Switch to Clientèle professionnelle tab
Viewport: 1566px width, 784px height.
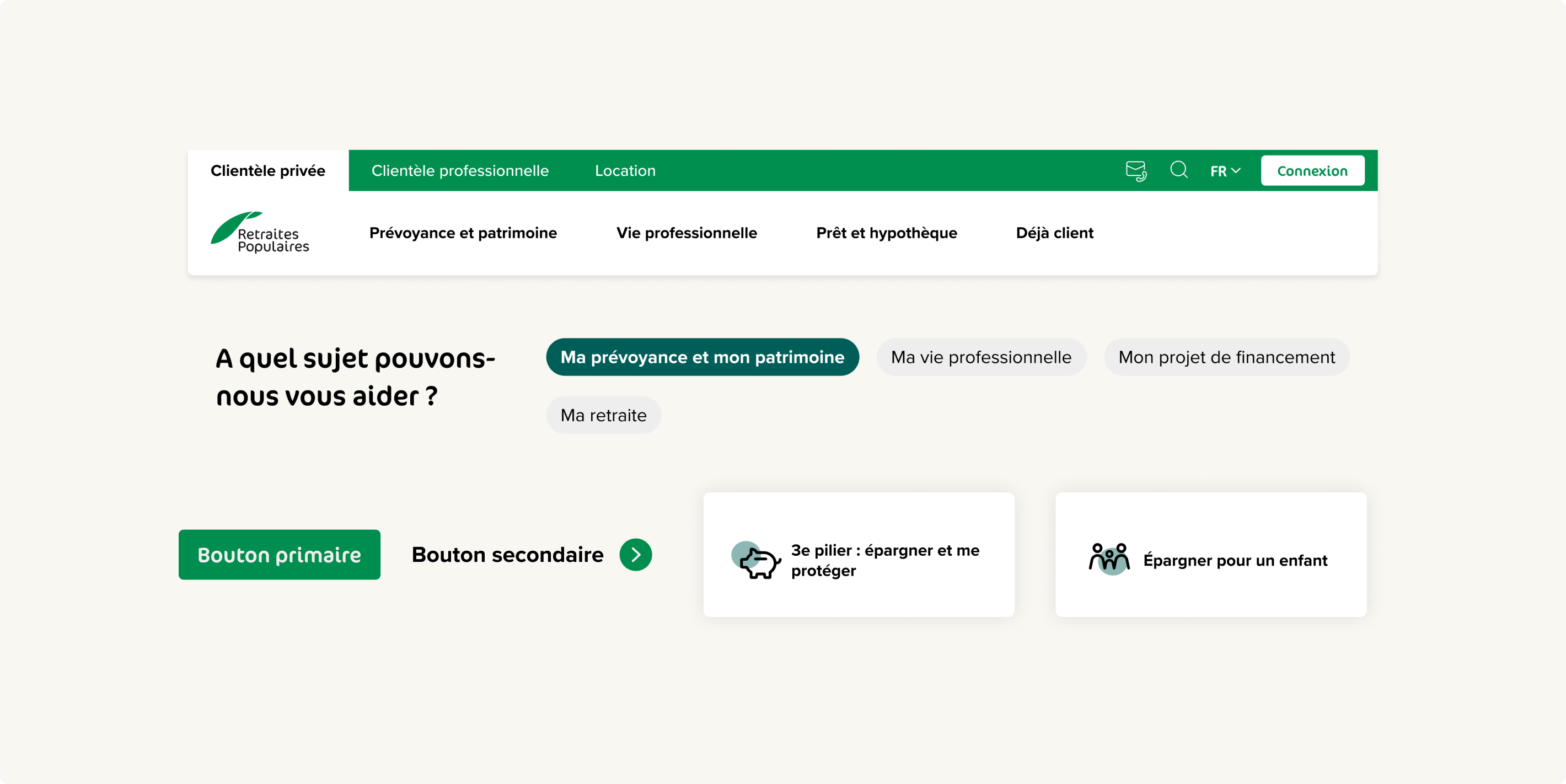459,171
